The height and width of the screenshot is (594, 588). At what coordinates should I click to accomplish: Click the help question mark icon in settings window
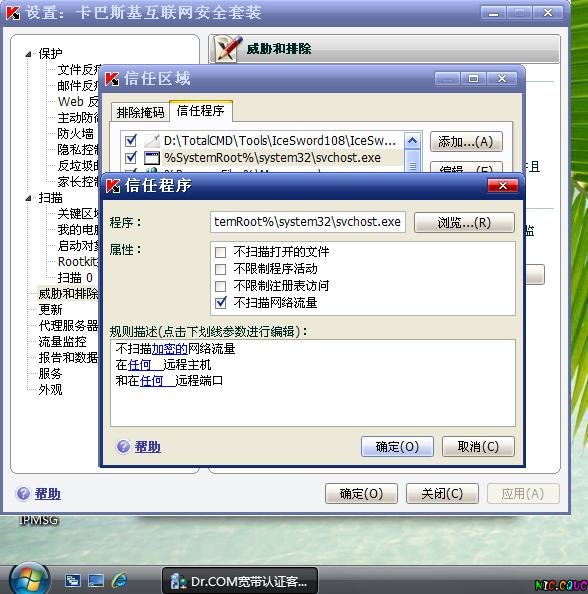23,493
